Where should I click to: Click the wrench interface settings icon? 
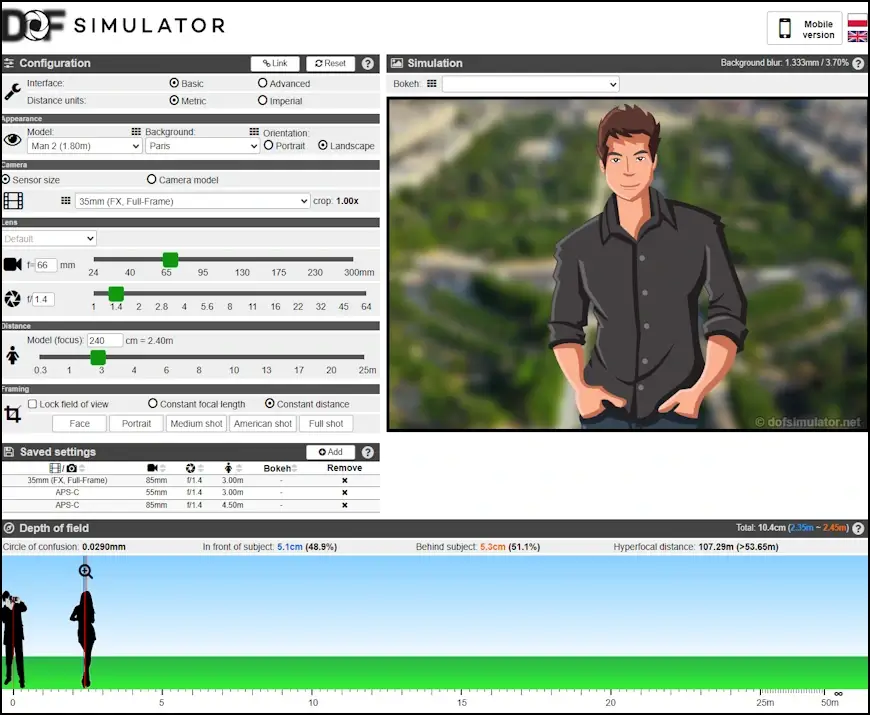click(x=12, y=92)
